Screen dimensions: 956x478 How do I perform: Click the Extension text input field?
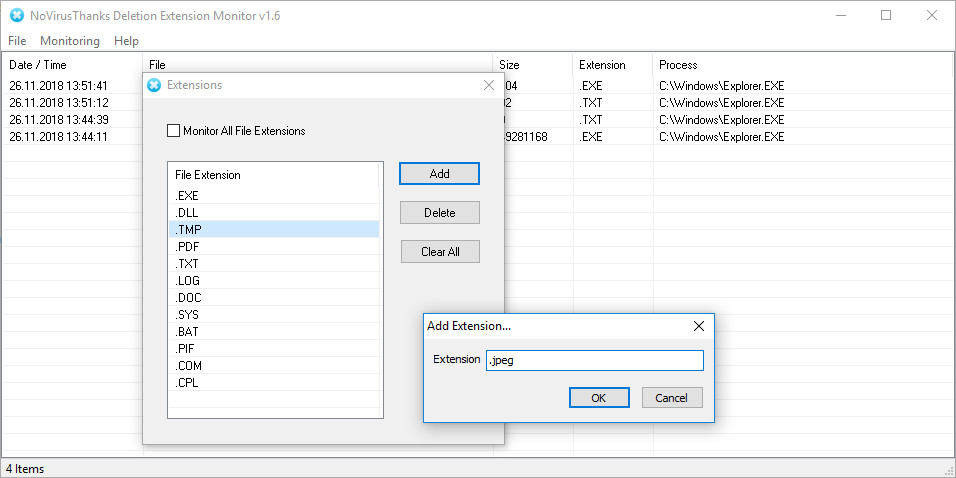595,360
